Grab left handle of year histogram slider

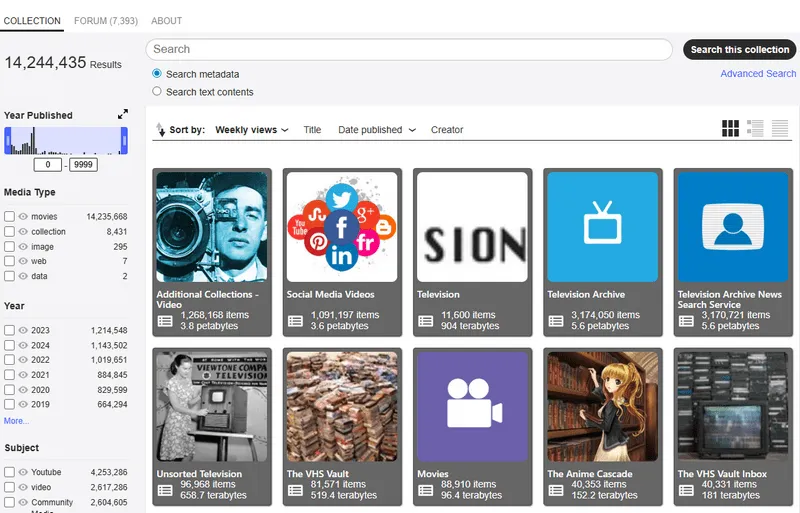(x=8, y=140)
